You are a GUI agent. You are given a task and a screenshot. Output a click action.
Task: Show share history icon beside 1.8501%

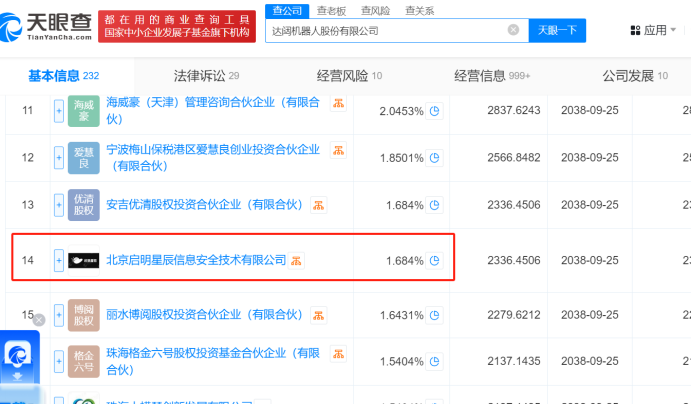(434, 158)
